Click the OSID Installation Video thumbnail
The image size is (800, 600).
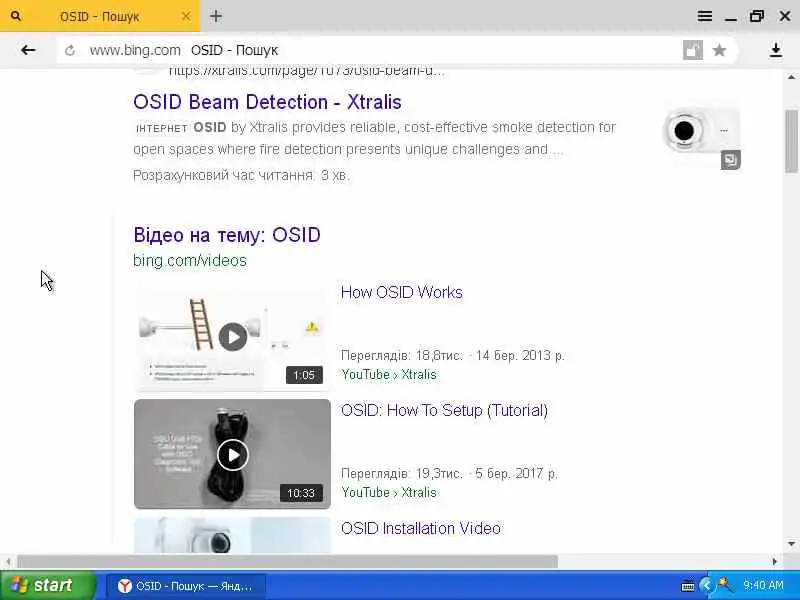click(233, 536)
